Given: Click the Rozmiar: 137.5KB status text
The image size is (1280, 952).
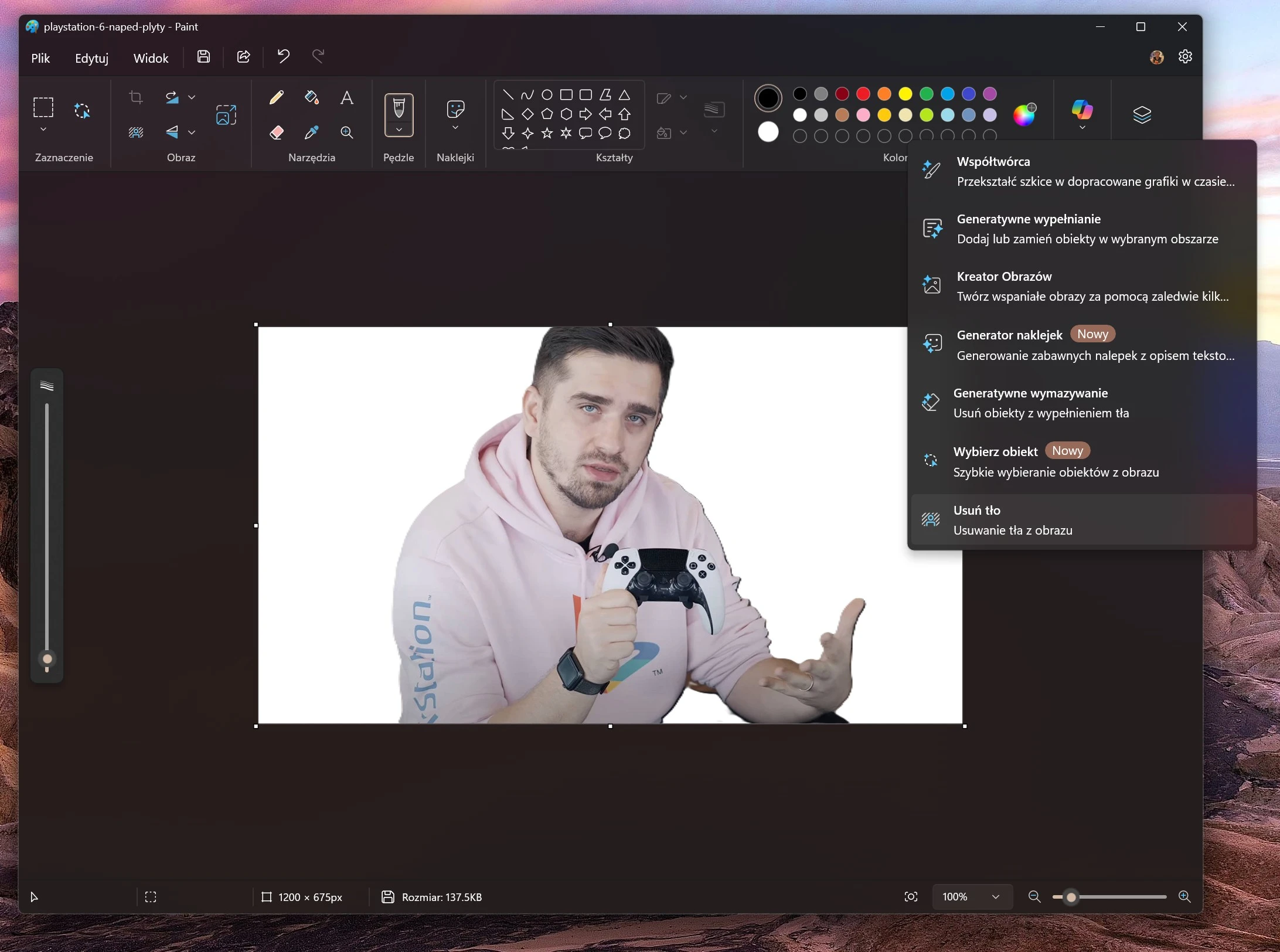Looking at the screenshot, I should tap(442, 897).
